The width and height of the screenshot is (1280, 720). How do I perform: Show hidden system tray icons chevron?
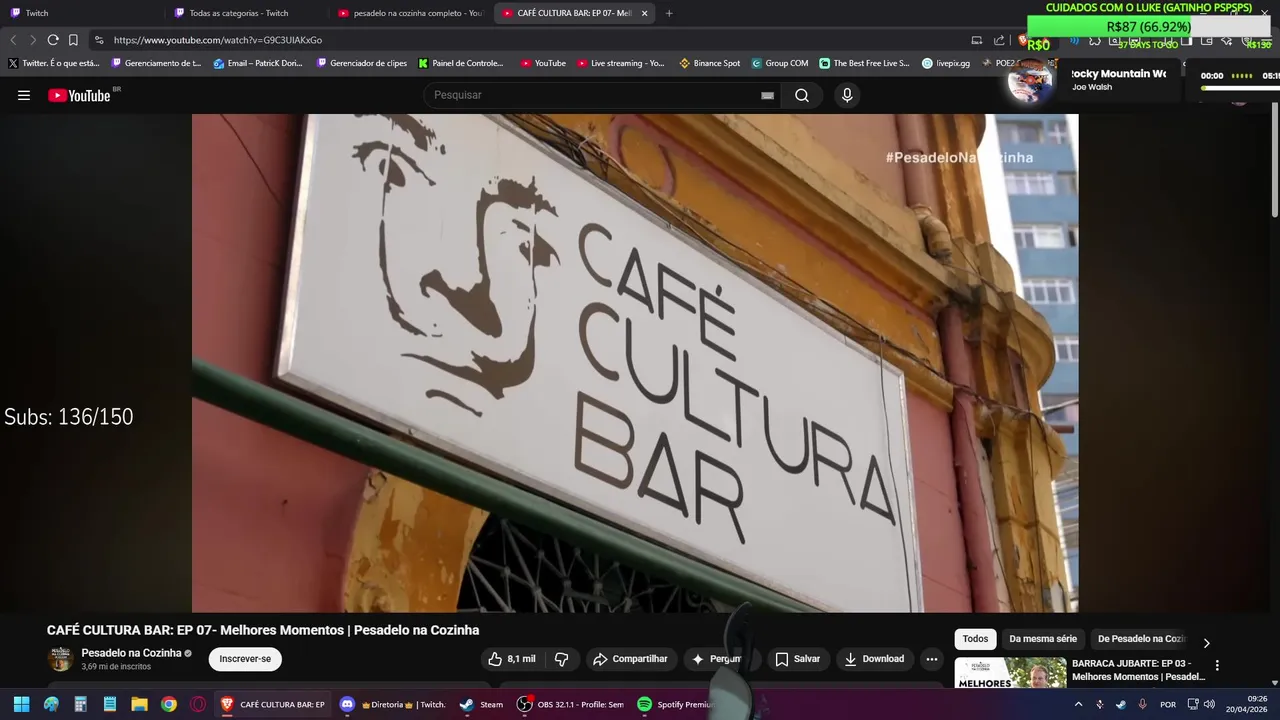(1078, 704)
